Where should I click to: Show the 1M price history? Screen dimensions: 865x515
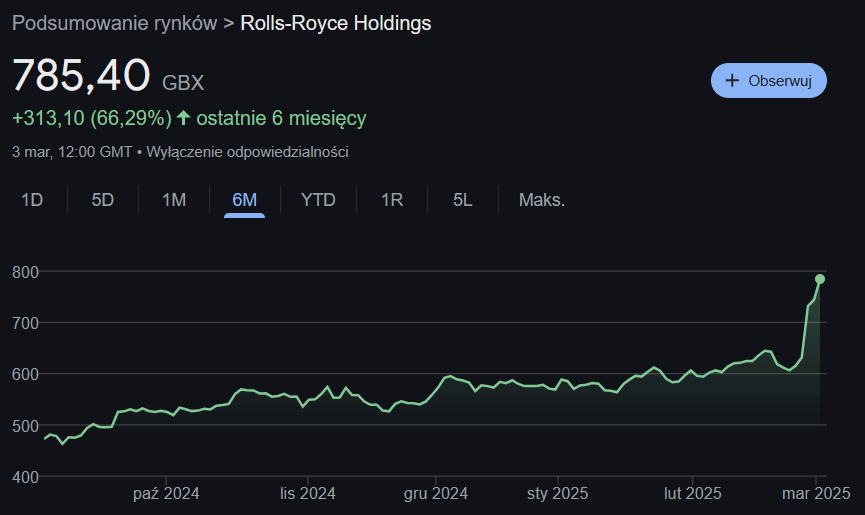[174, 200]
